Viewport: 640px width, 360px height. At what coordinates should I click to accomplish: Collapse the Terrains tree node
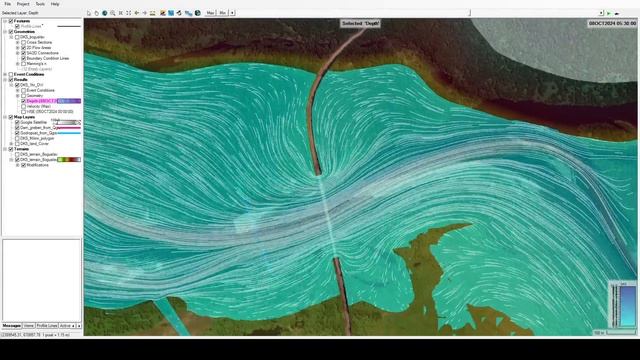(x=5, y=149)
